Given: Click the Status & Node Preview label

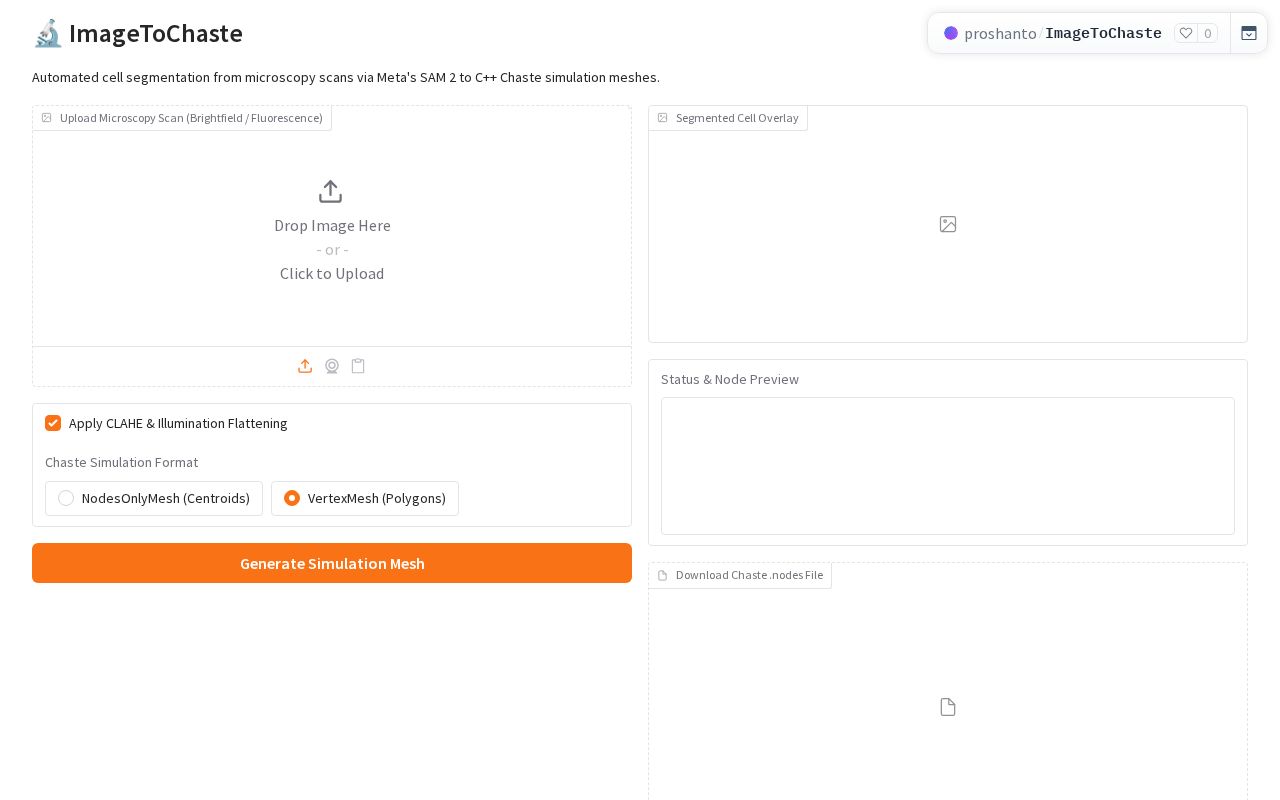Looking at the screenshot, I should pyautogui.click(x=730, y=379).
